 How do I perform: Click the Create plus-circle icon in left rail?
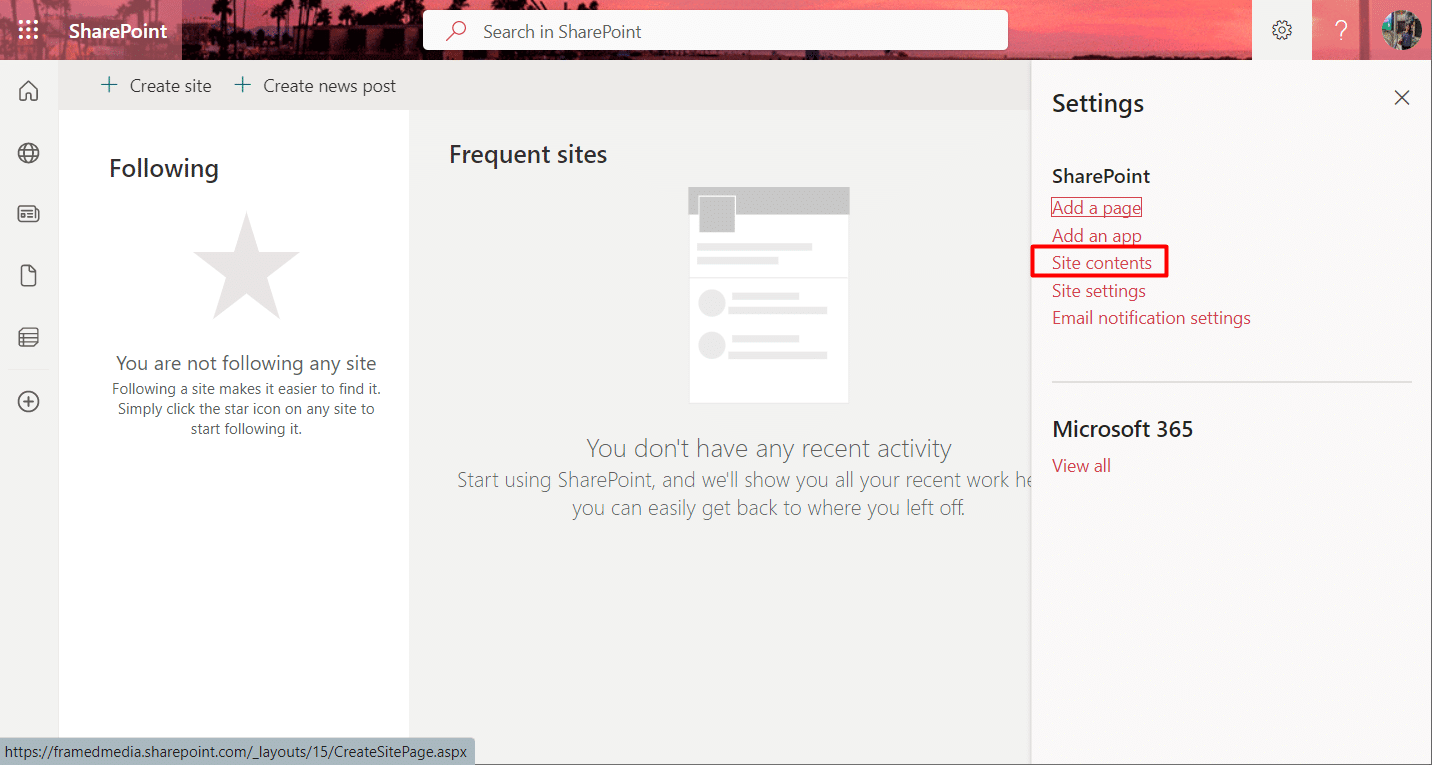(x=29, y=401)
